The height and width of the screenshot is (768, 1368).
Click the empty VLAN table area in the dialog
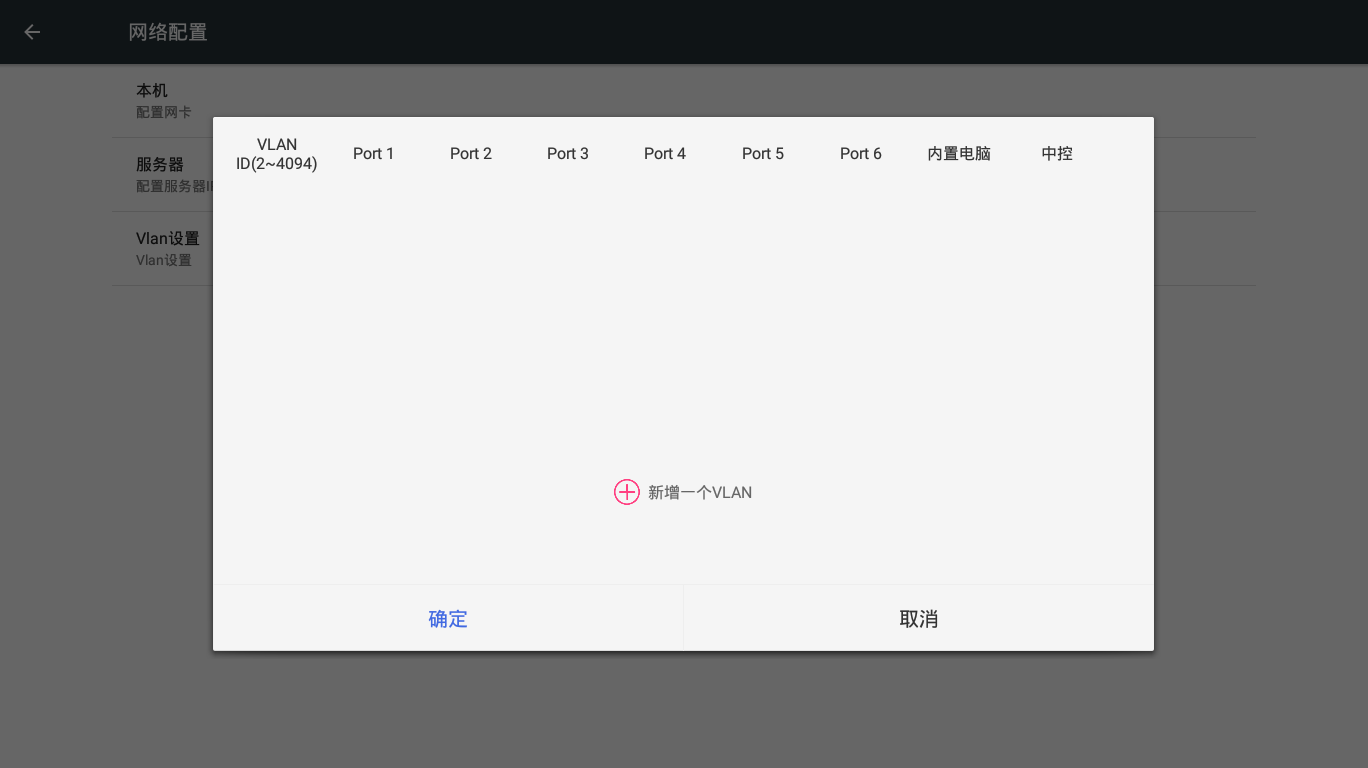[x=683, y=320]
